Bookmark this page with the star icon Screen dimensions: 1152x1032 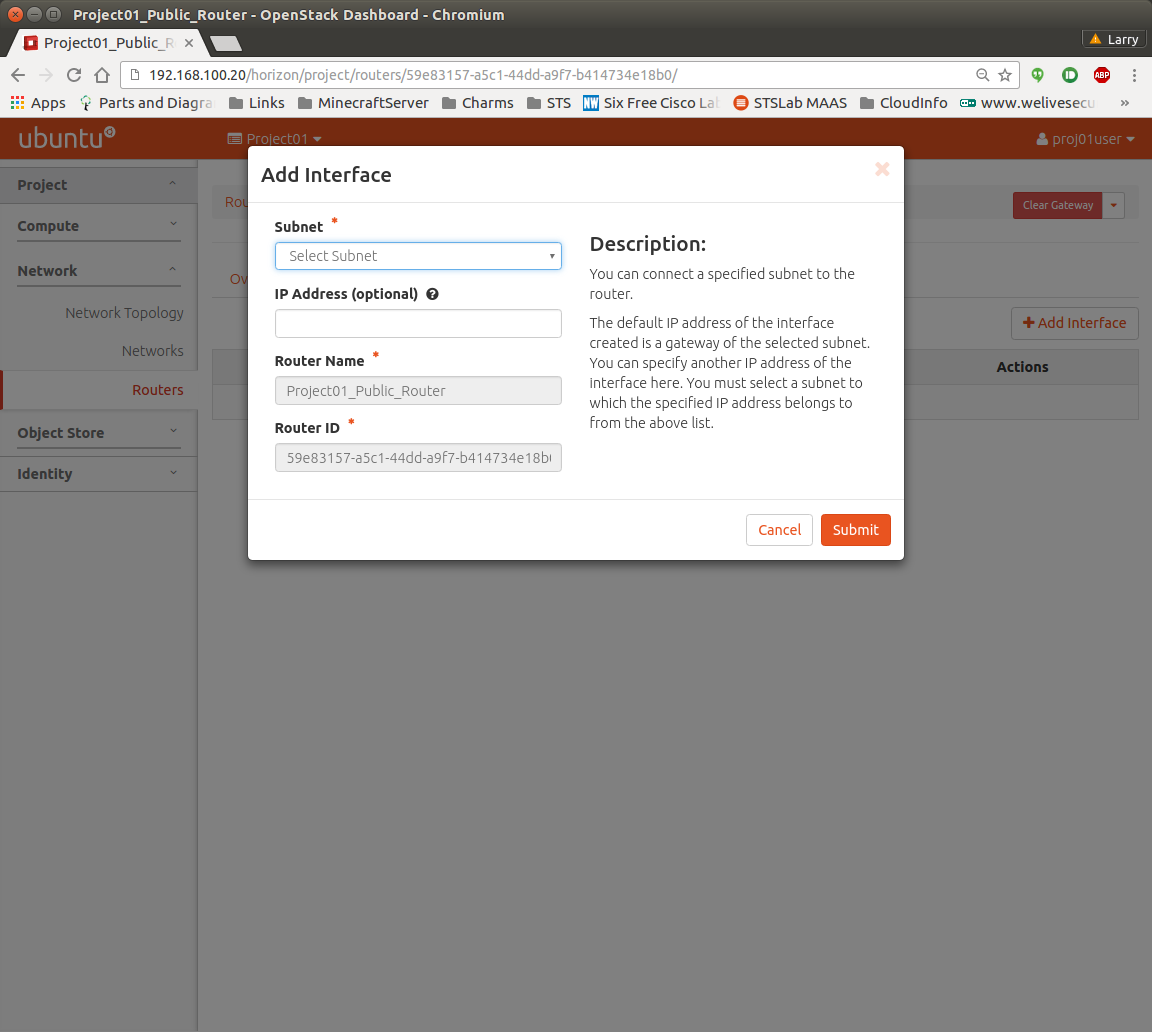point(1005,75)
